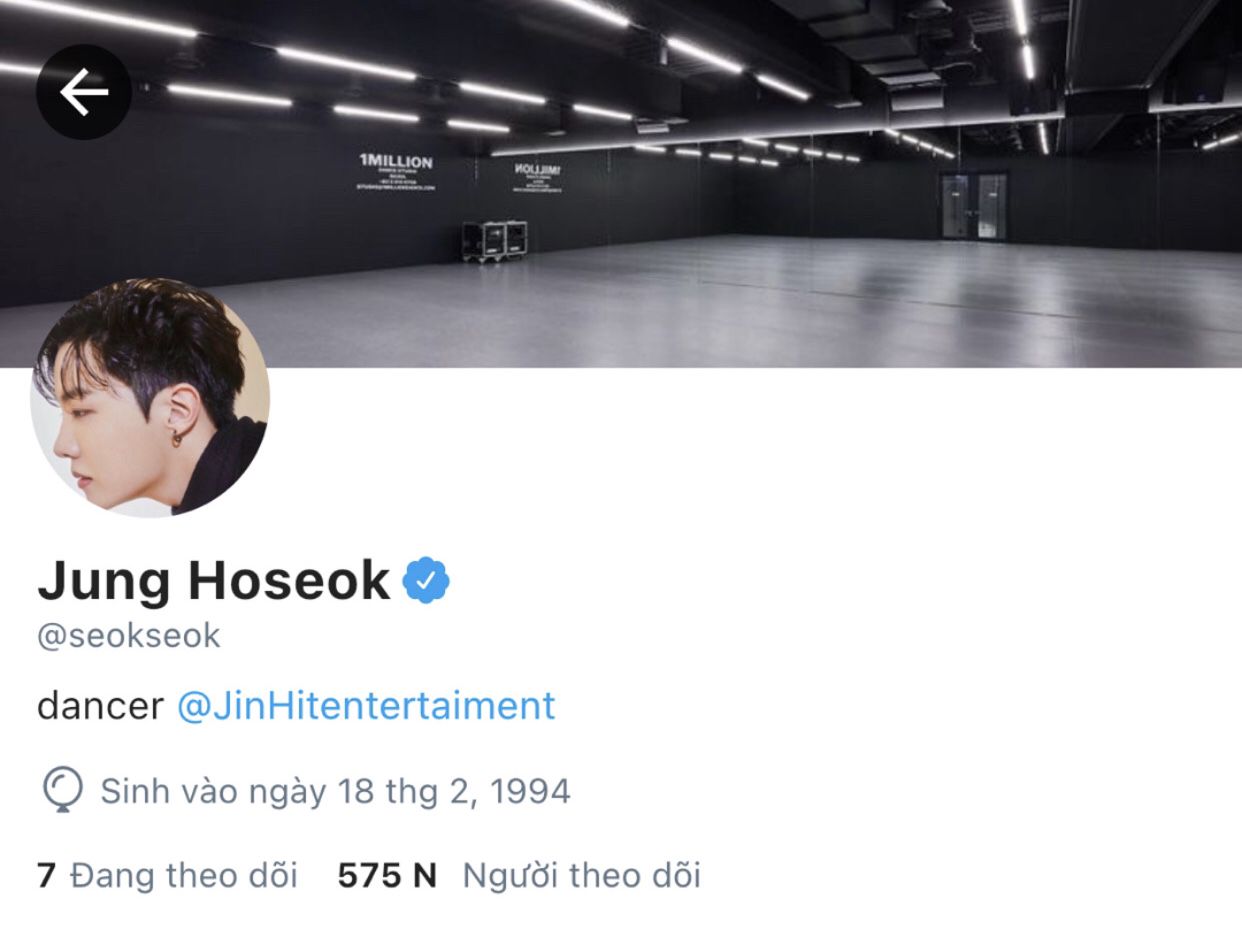
Task: Click the studio door in the banner
Action: click(974, 205)
